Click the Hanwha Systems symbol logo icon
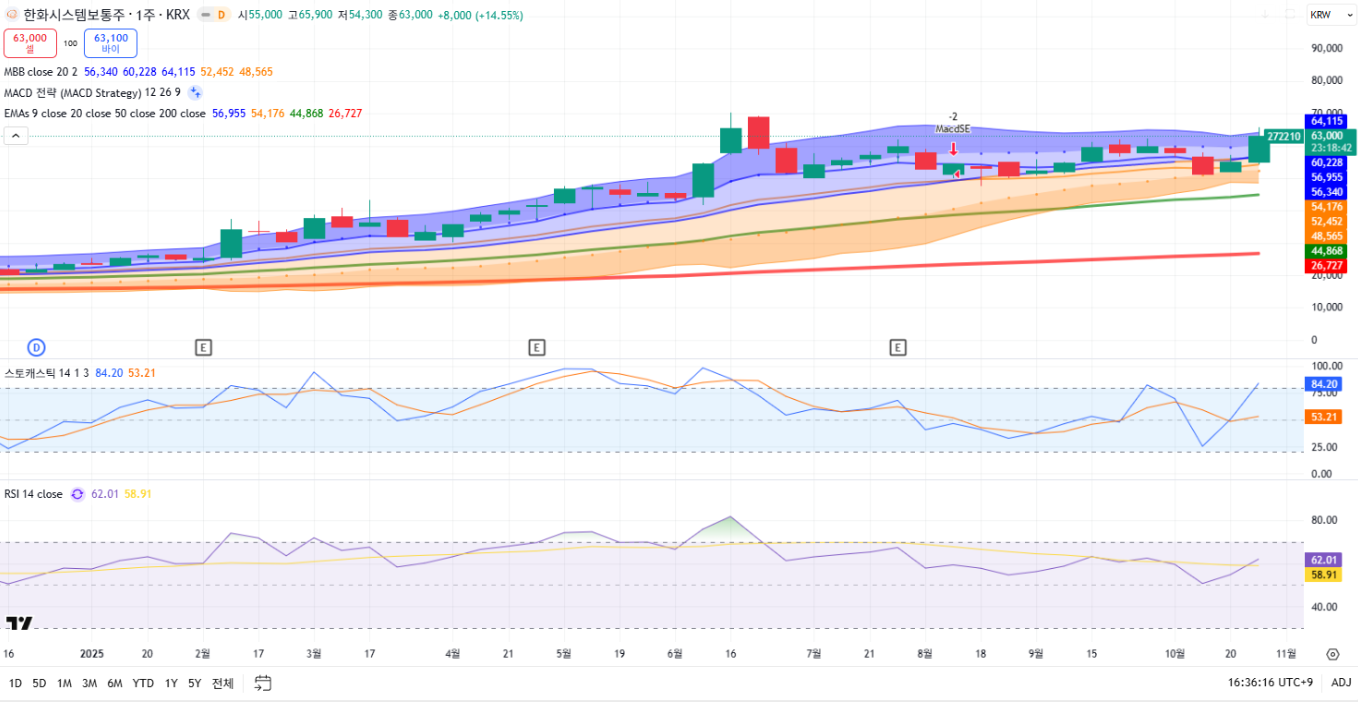This screenshot has width=1358, height=702. click(x=12, y=15)
